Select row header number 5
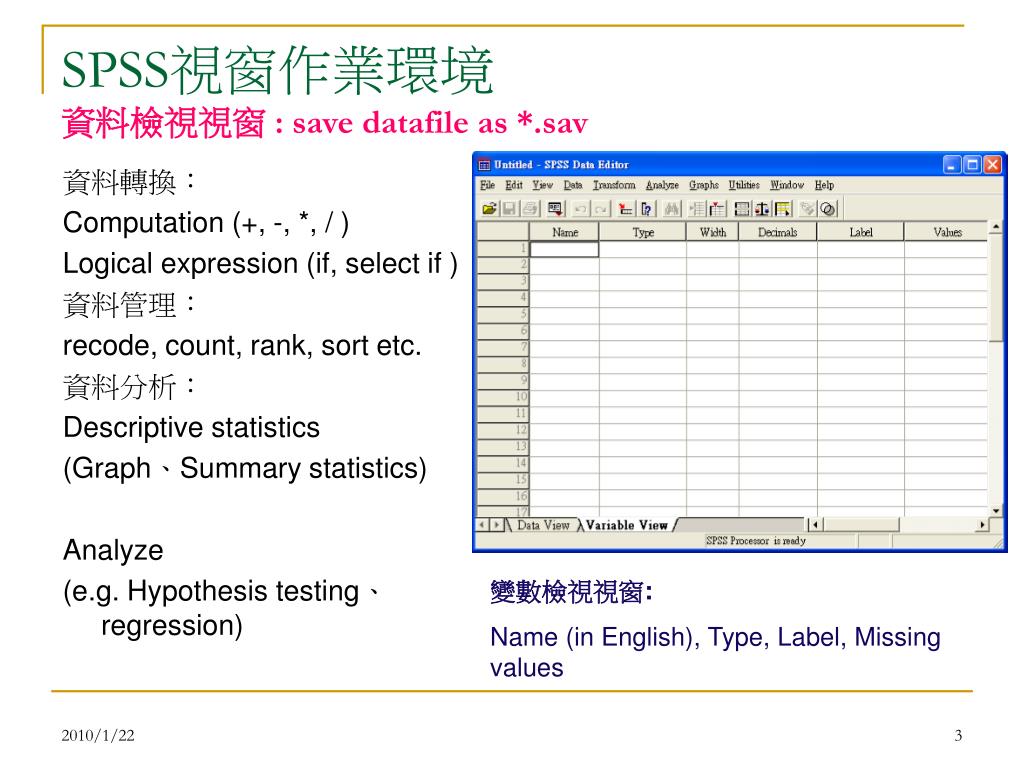Viewport: 1024px width, 768px height. (503, 314)
